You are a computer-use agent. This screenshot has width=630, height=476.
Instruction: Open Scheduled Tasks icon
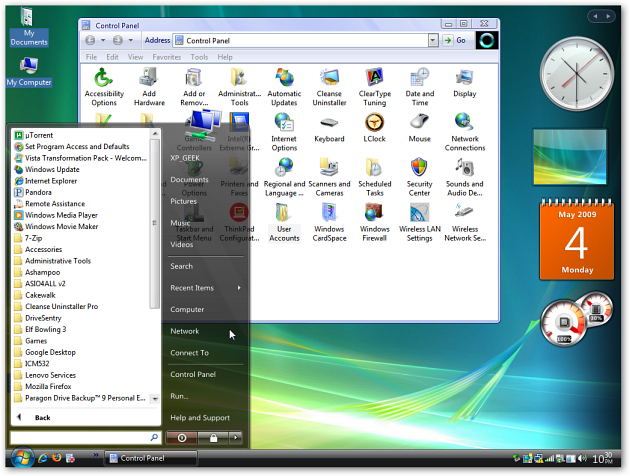click(374, 177)
